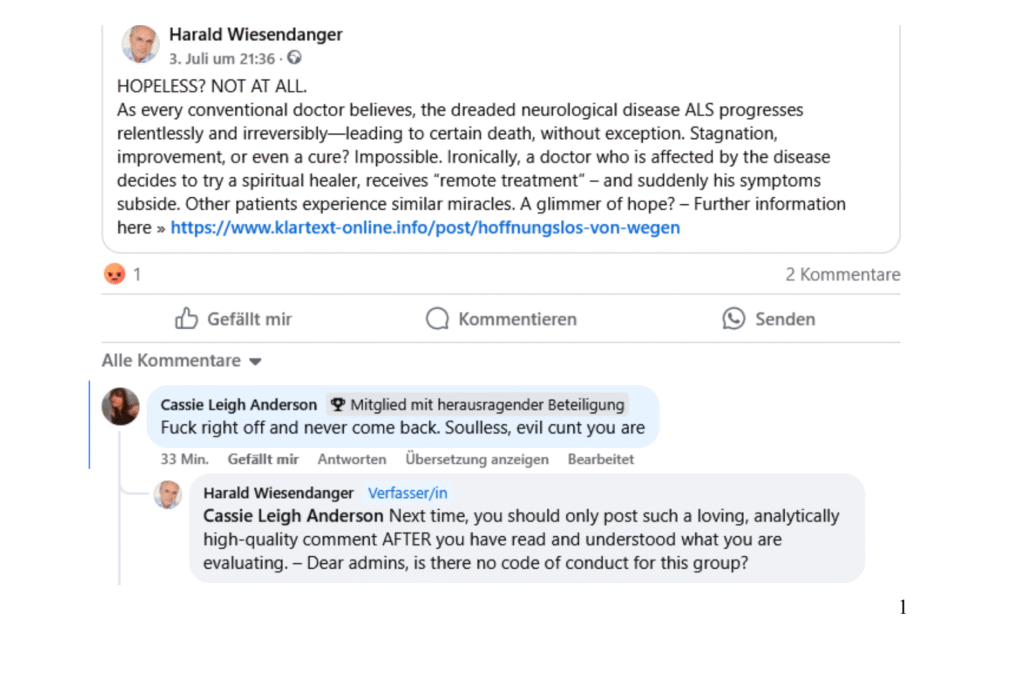This screenshot has height=674, width=1024.
Task: Open Cassie Leigh Anderson's avatar
Action: pos(120,406)
